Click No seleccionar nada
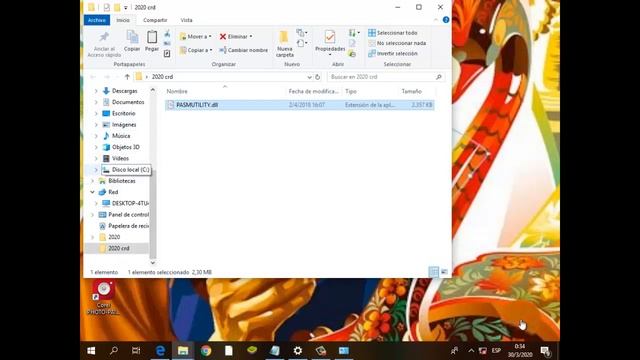 (397, 43)
